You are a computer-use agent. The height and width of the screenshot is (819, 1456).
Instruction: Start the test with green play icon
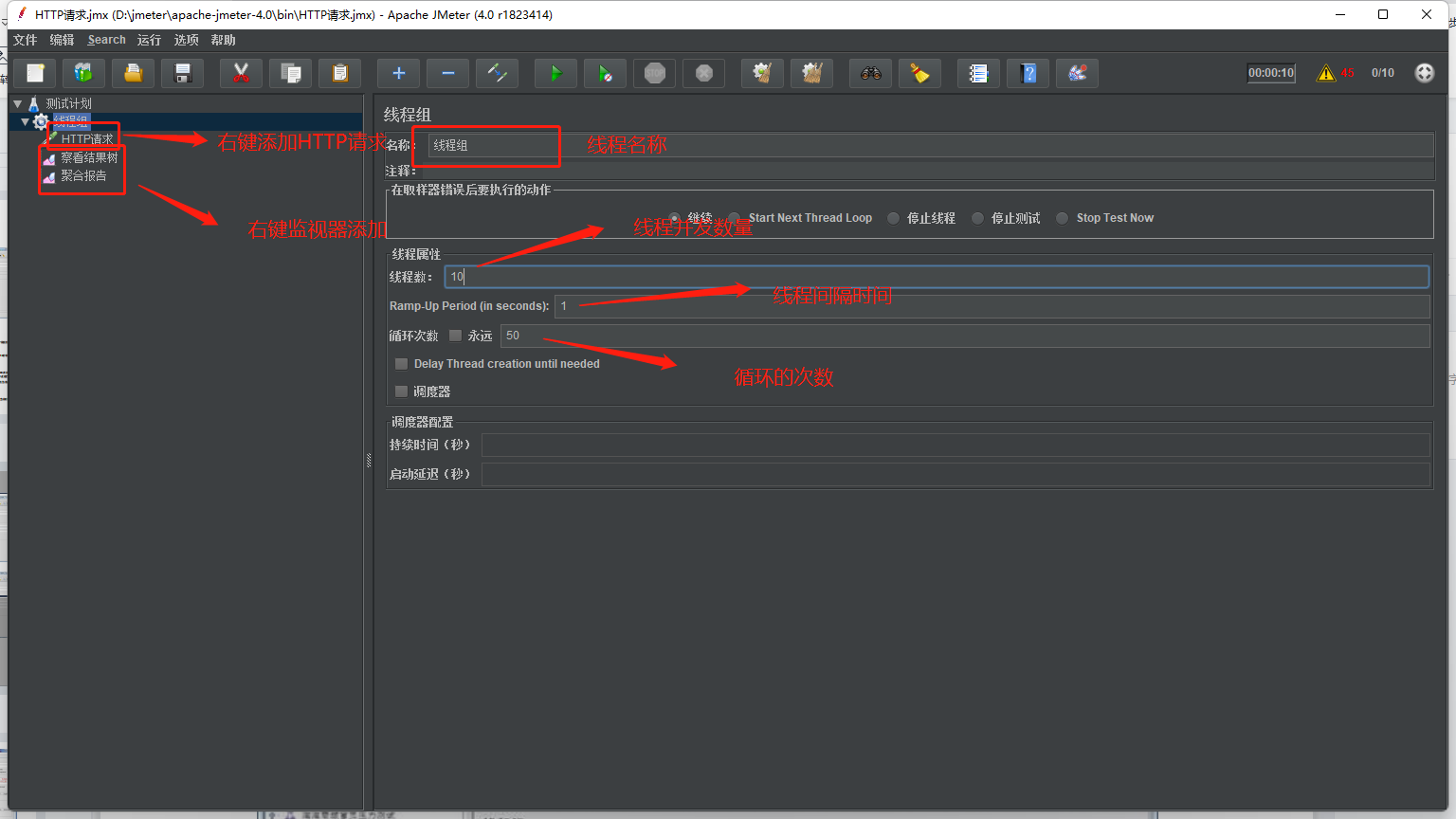[x=556, y=73]
